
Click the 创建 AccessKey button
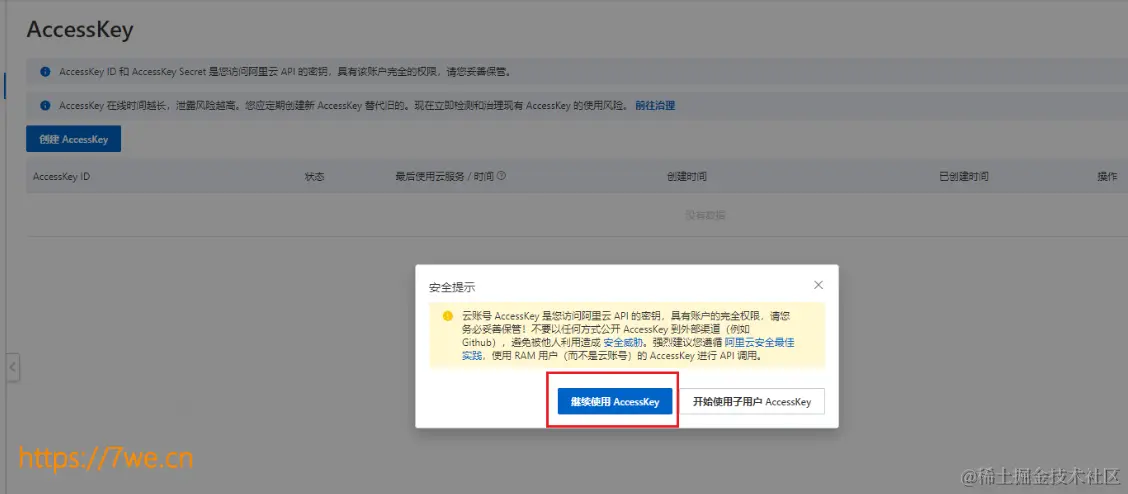click(x=73, y=139)
